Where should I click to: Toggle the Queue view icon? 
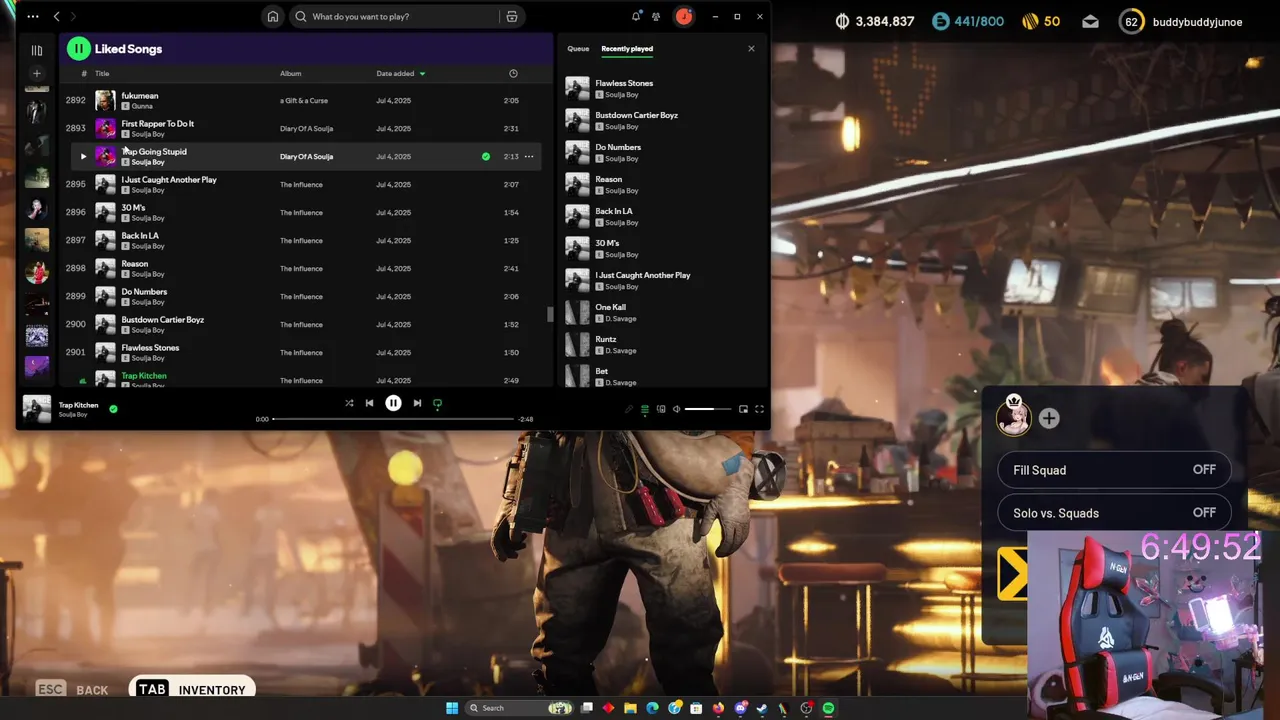pyautogui.click(x=645, y=409)
